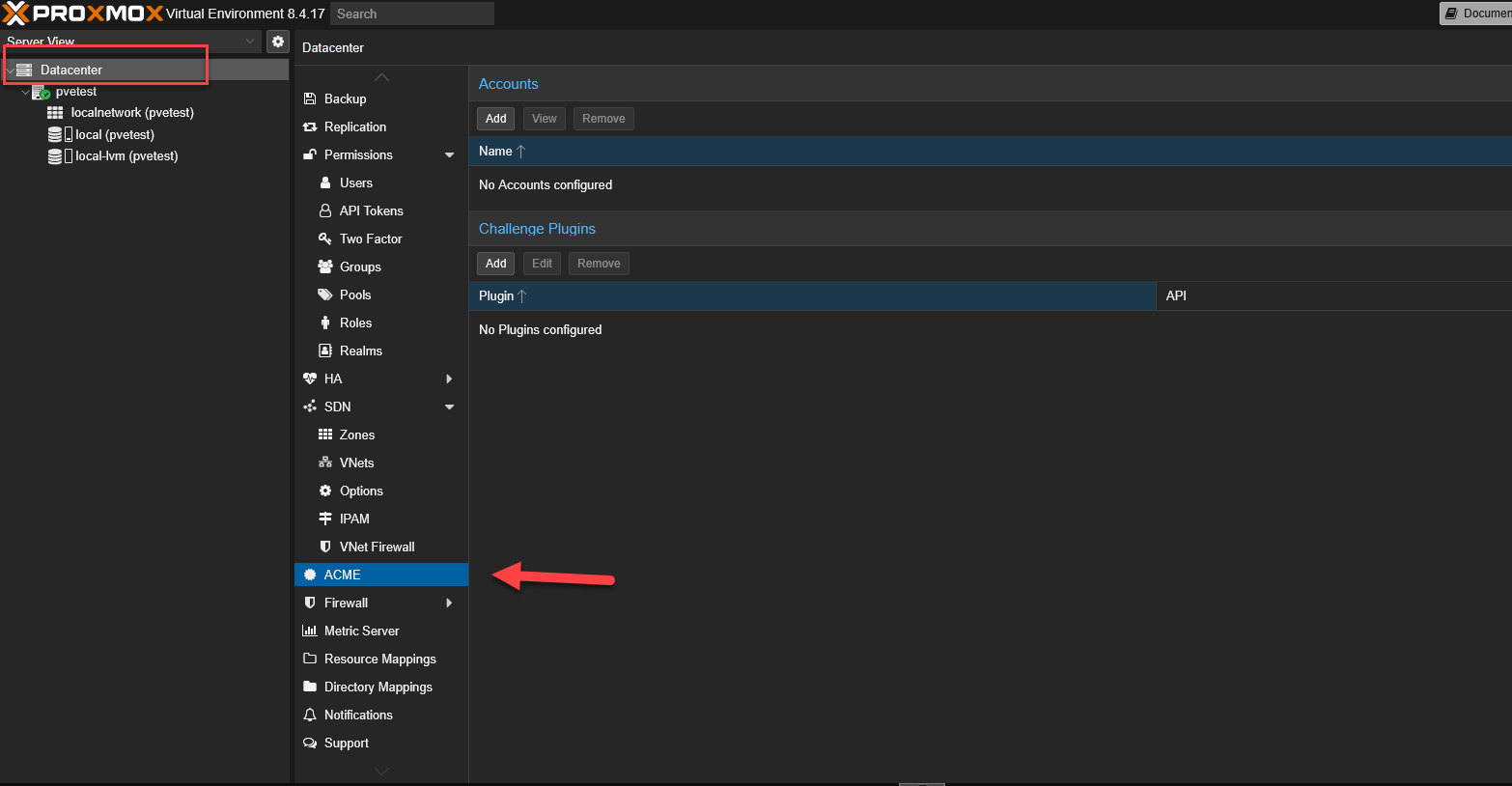
Task: Click the VNet Firewall shield icon
Action: pos(325,547)
